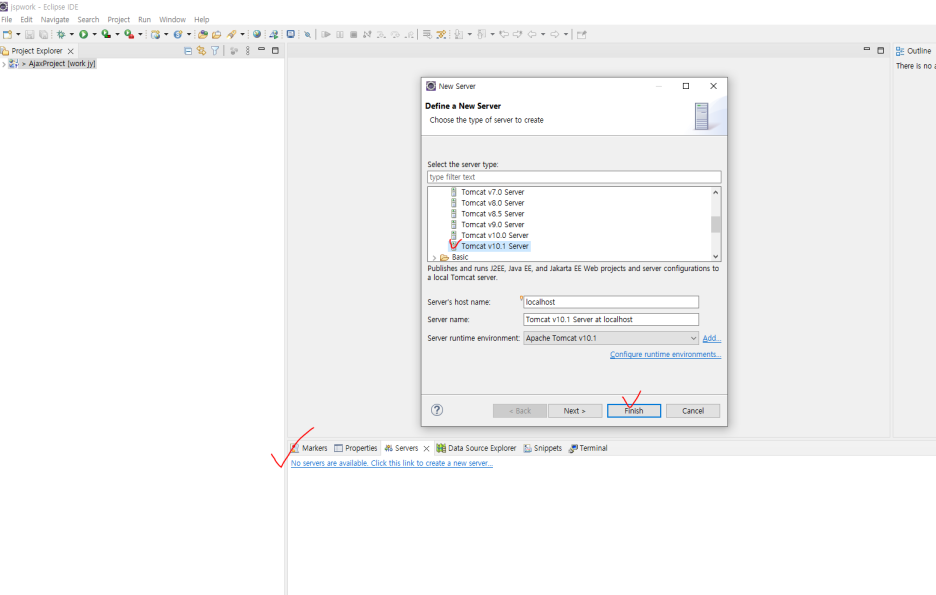Click the Coverage run icon

pos(106,35)
